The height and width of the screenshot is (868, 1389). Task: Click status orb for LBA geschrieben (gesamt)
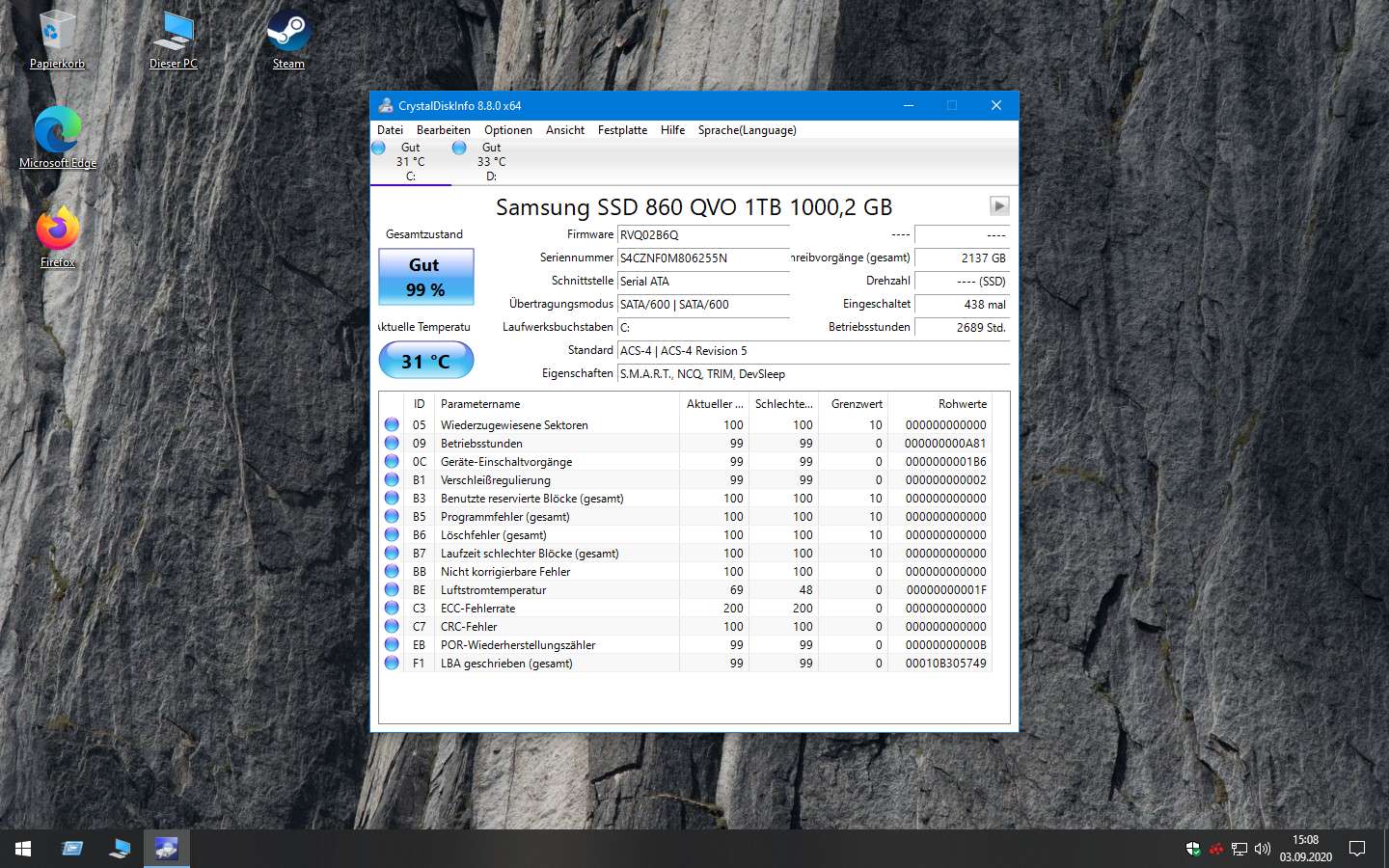(392, 663)
